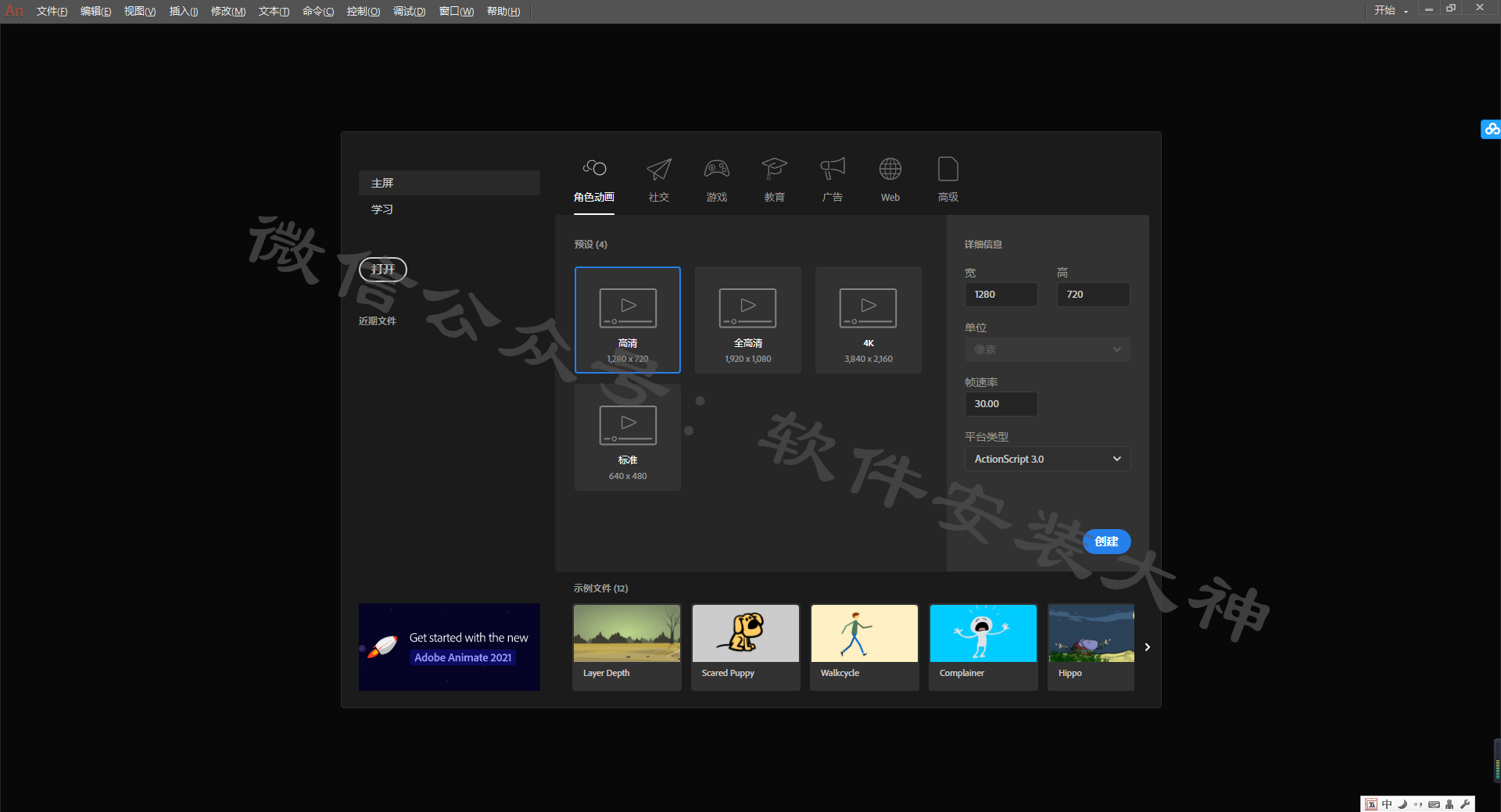Screen dimensions: 1501x812
Task: Open the 修改(M) menu
Action: click(228, 11)
